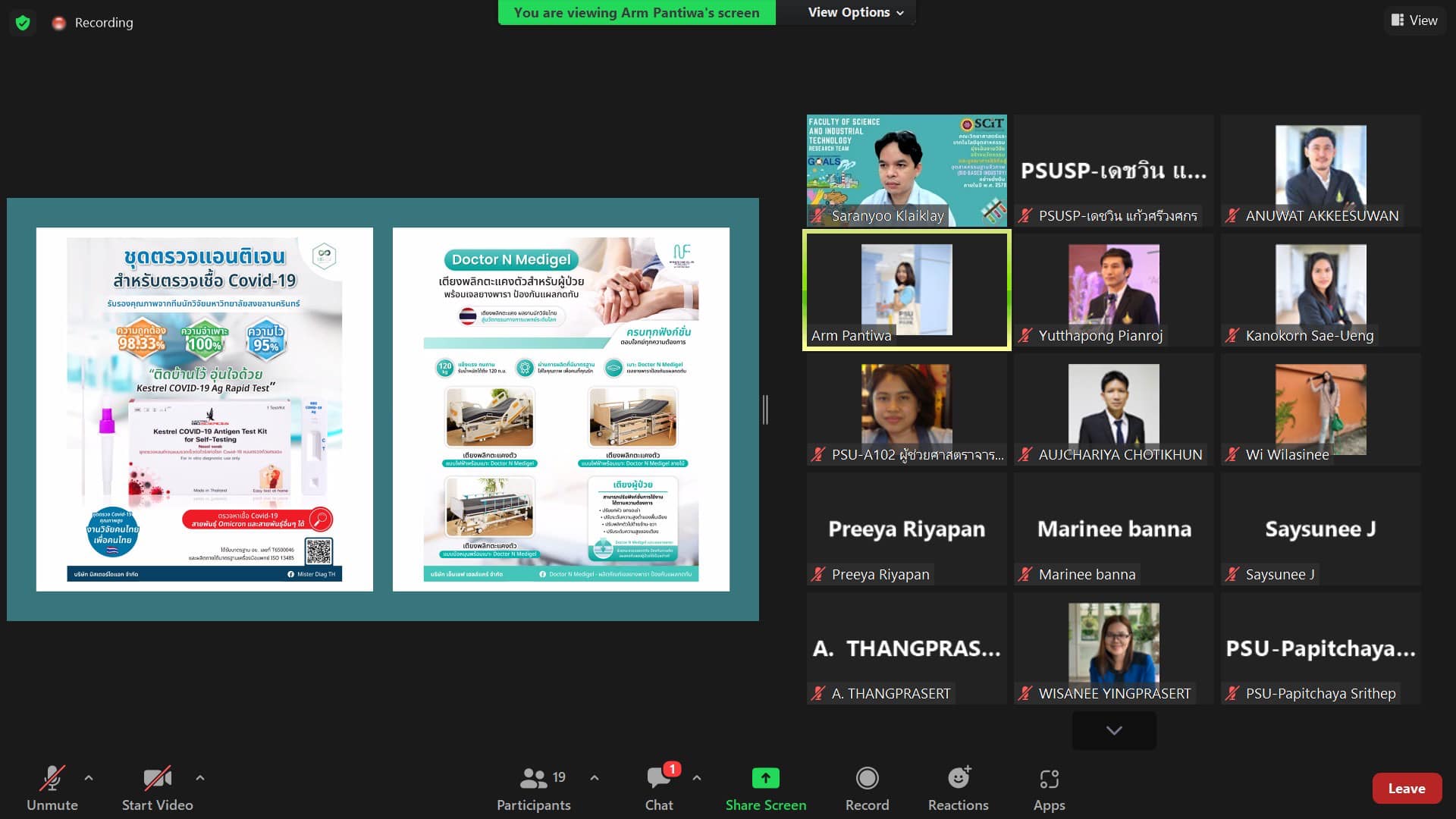Screen dimensions: 1456x819
Task: Select Kanokorn Sae-Ueng's video tile
Action: pos(1320,290)
